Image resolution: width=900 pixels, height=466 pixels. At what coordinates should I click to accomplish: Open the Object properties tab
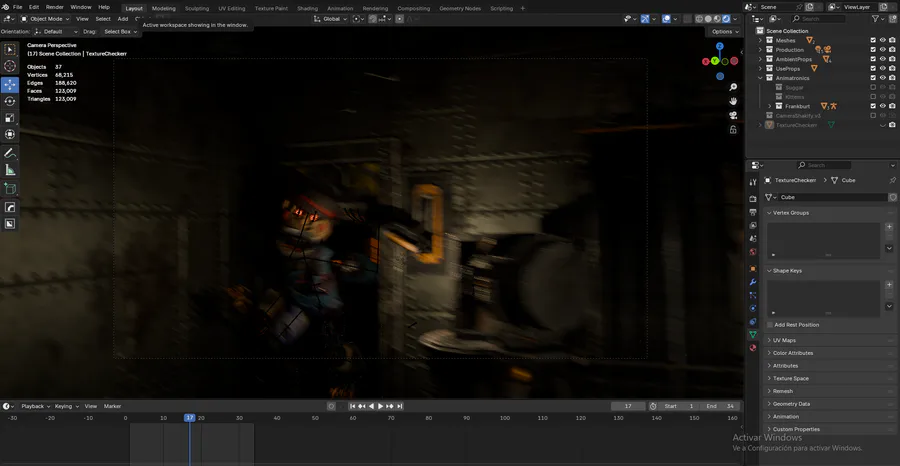753,269
